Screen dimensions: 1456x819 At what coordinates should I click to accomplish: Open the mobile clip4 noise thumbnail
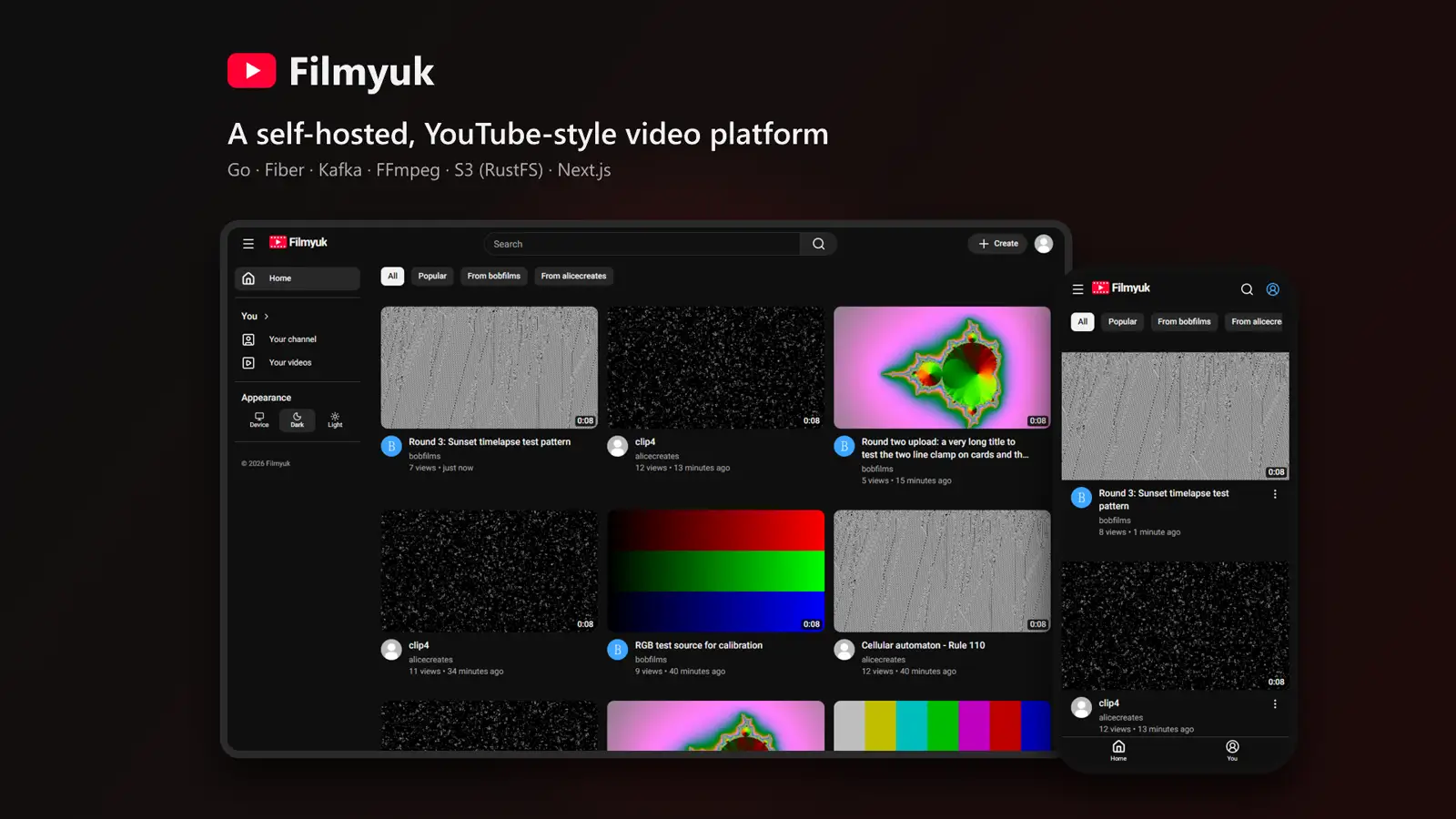click(1176, 625)
